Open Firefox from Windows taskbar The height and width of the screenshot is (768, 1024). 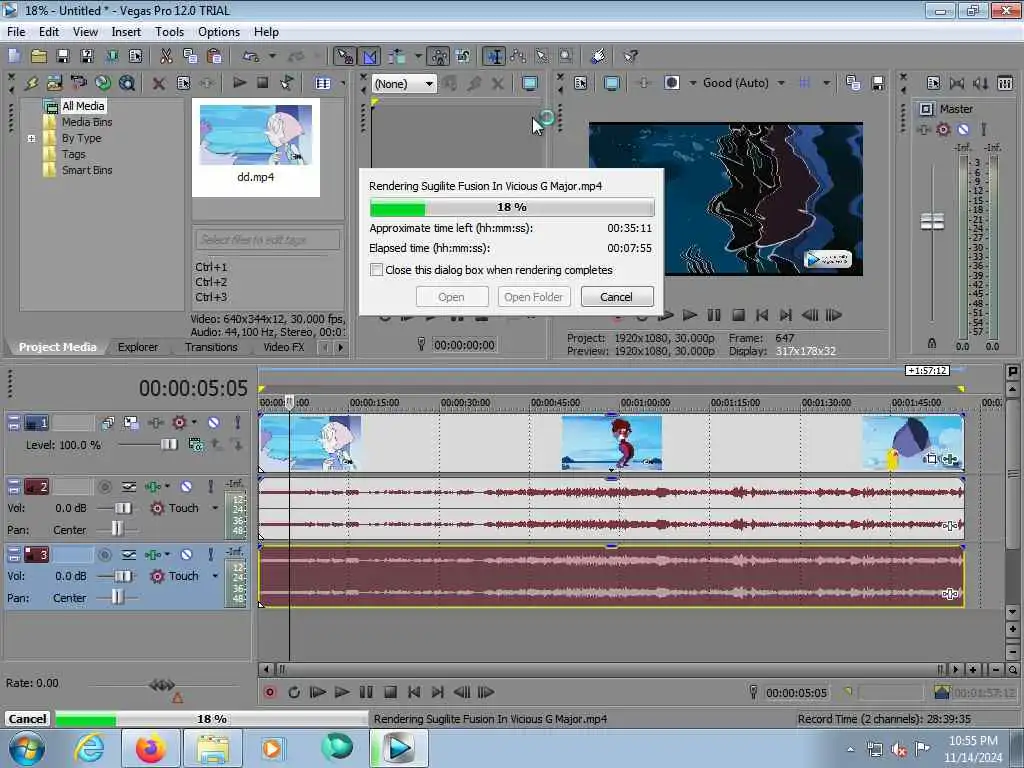(x=151, y=748)
